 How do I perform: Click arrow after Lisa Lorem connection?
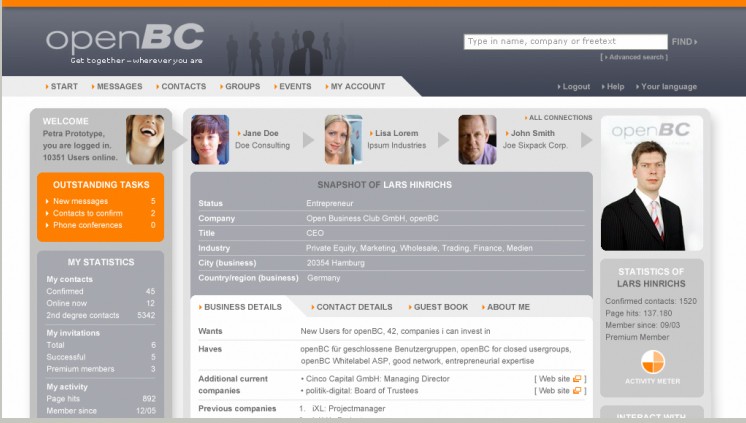pos(443,140)
